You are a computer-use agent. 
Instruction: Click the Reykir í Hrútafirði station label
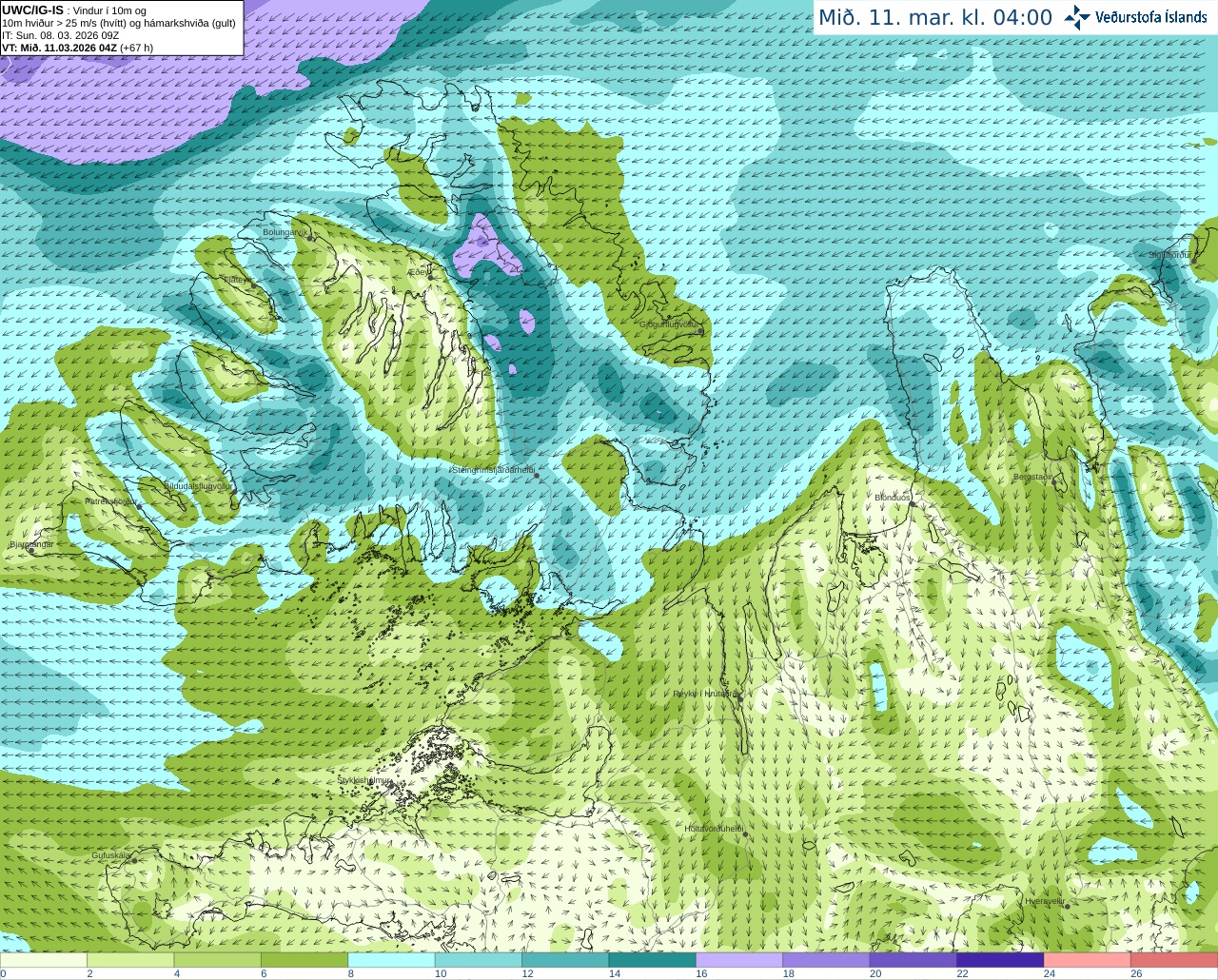[x=705, y=694]
